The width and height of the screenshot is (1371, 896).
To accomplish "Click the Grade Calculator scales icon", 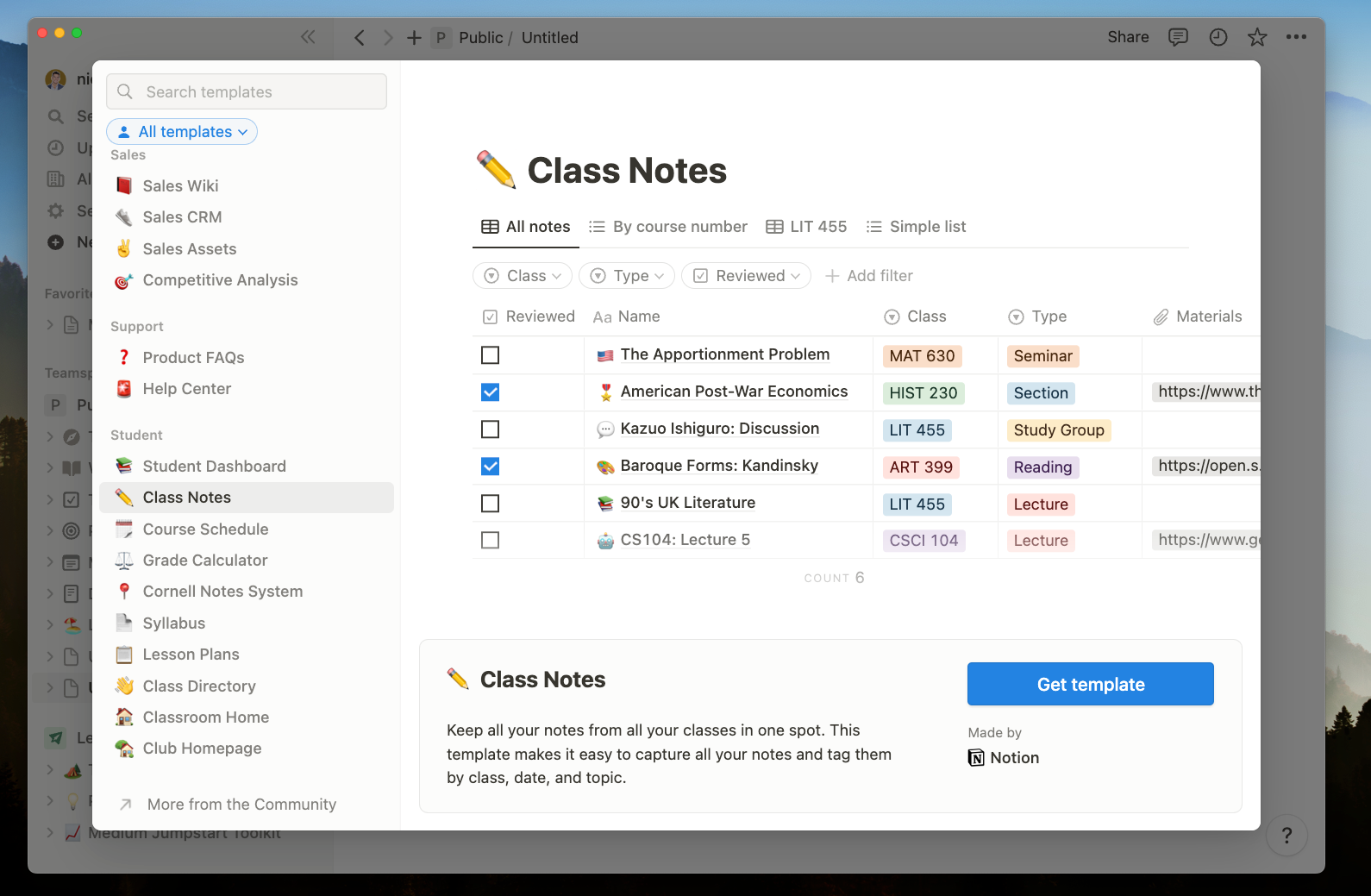I will [124, 561].
